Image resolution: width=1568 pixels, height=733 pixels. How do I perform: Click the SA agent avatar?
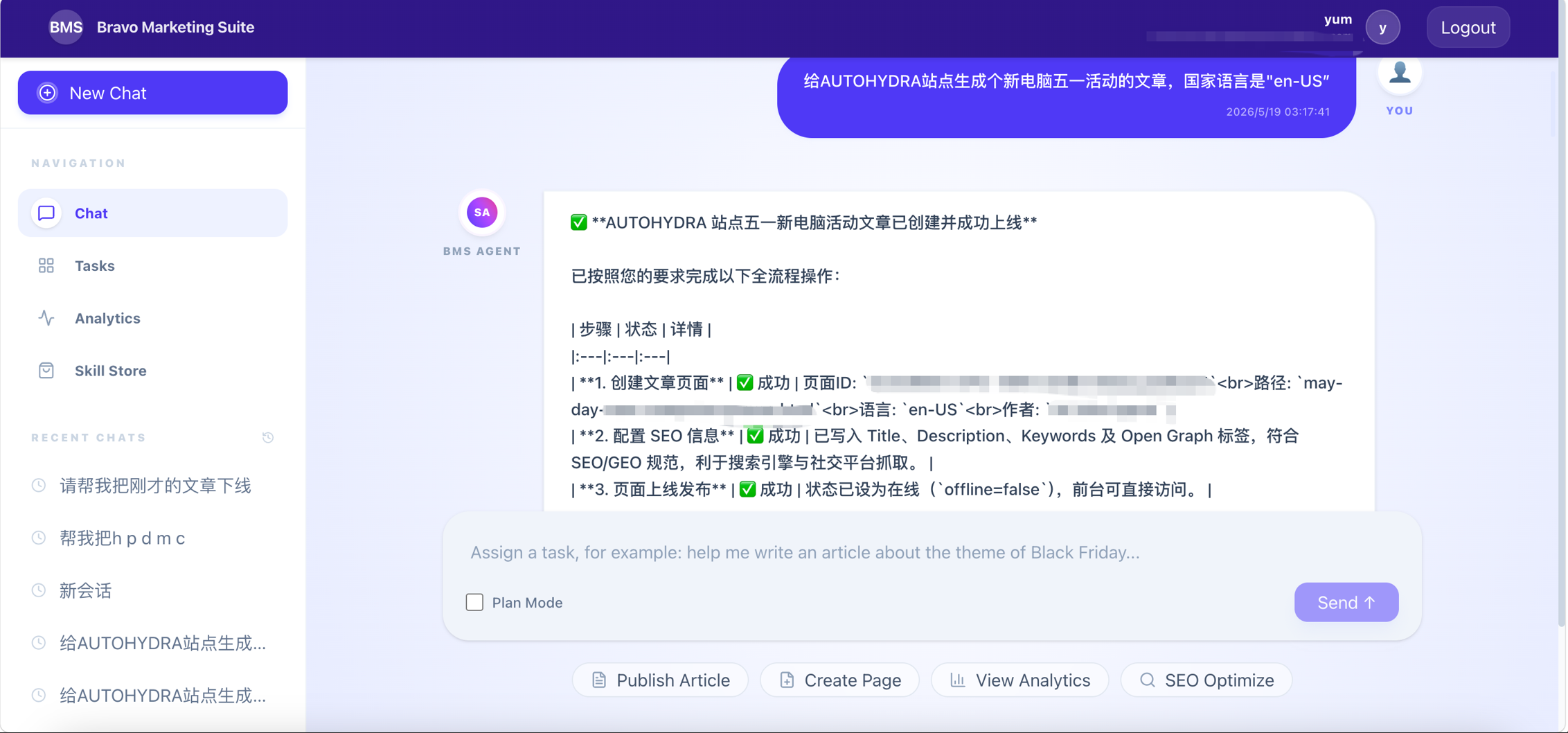(482, 213)
